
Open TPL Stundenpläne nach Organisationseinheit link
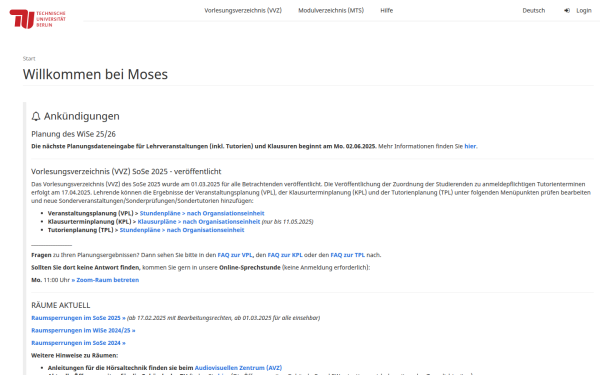pyautogui.click(x=182, y=230)
